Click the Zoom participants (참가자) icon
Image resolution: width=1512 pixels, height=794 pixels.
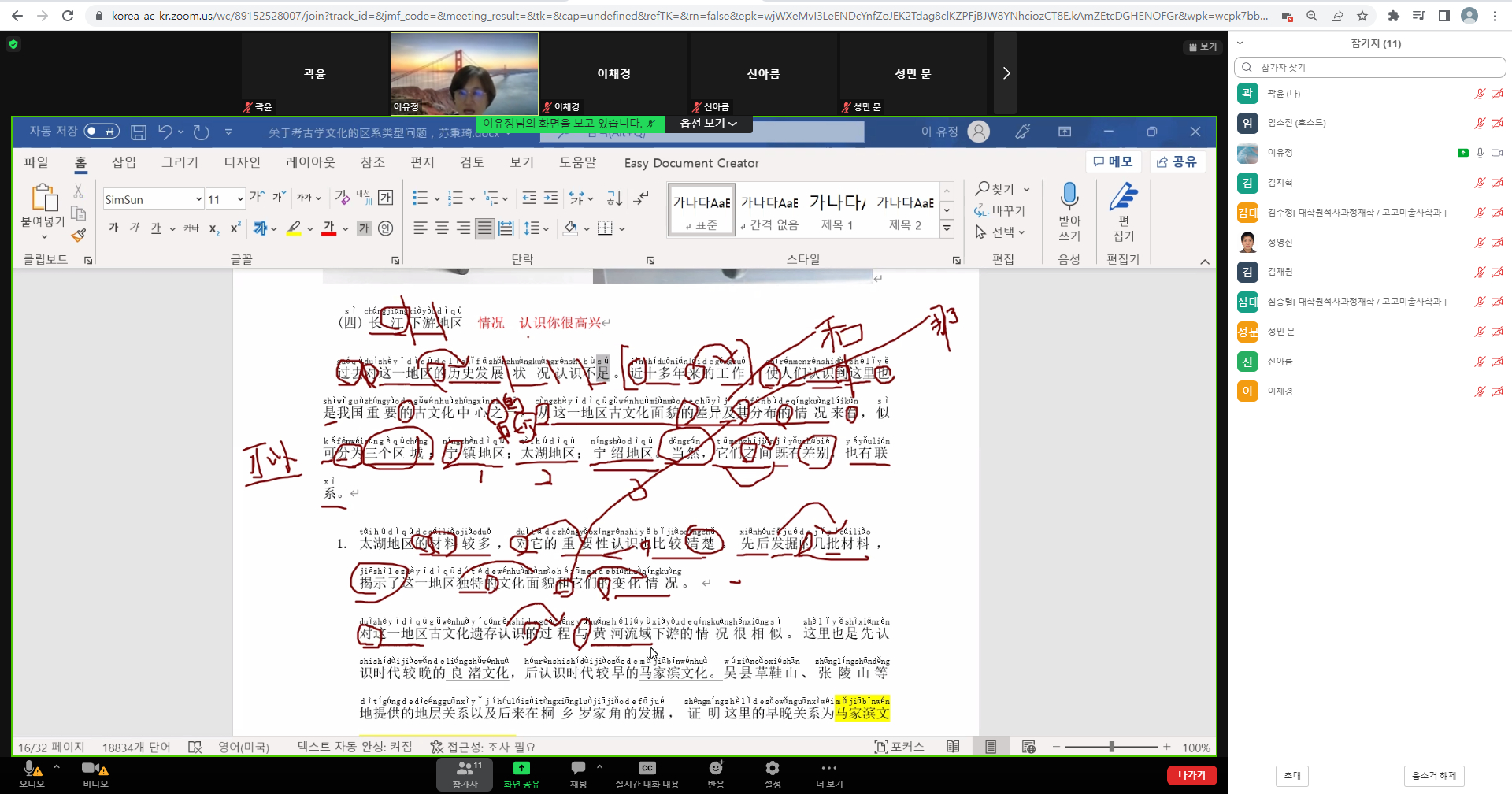click(x=465, y=770)
